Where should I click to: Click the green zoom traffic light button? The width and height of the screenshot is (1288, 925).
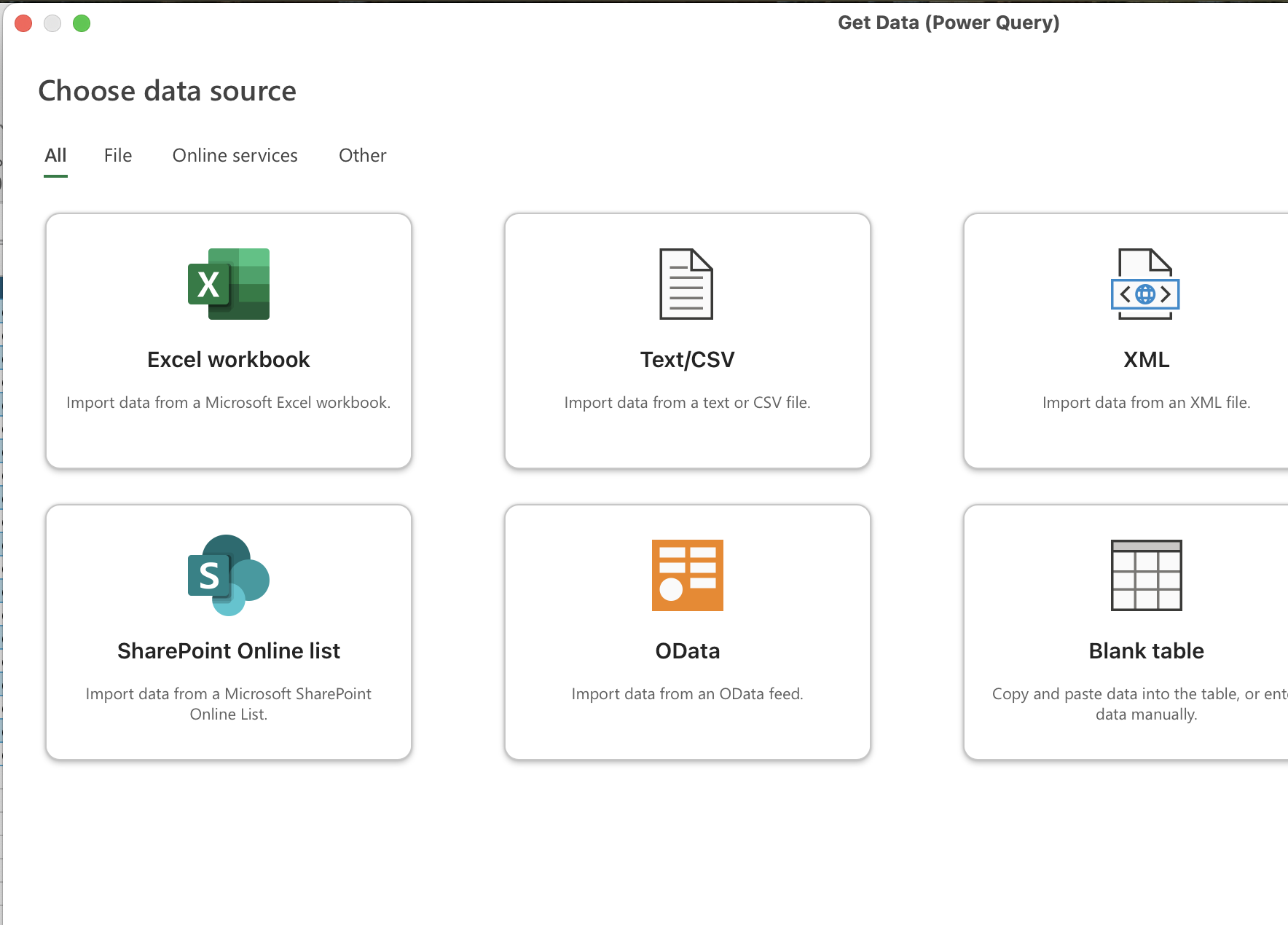point(82,23)
